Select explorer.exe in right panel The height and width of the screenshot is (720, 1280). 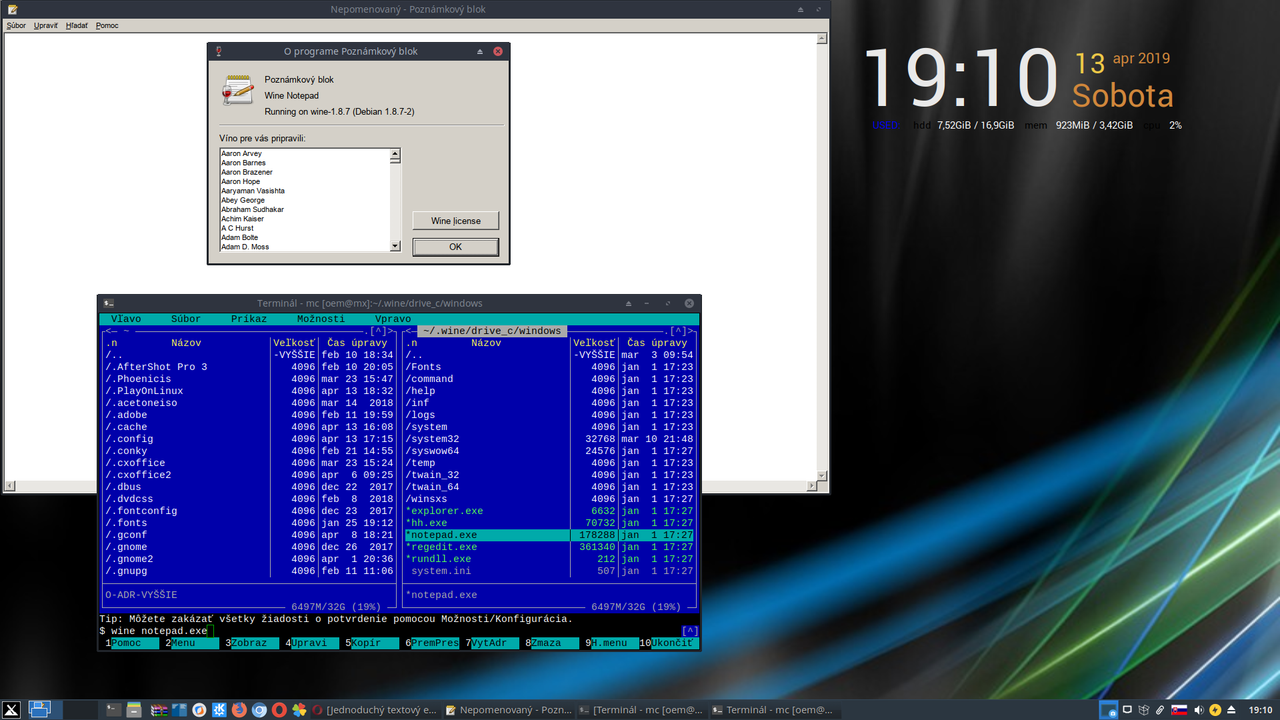pos(548,511)
